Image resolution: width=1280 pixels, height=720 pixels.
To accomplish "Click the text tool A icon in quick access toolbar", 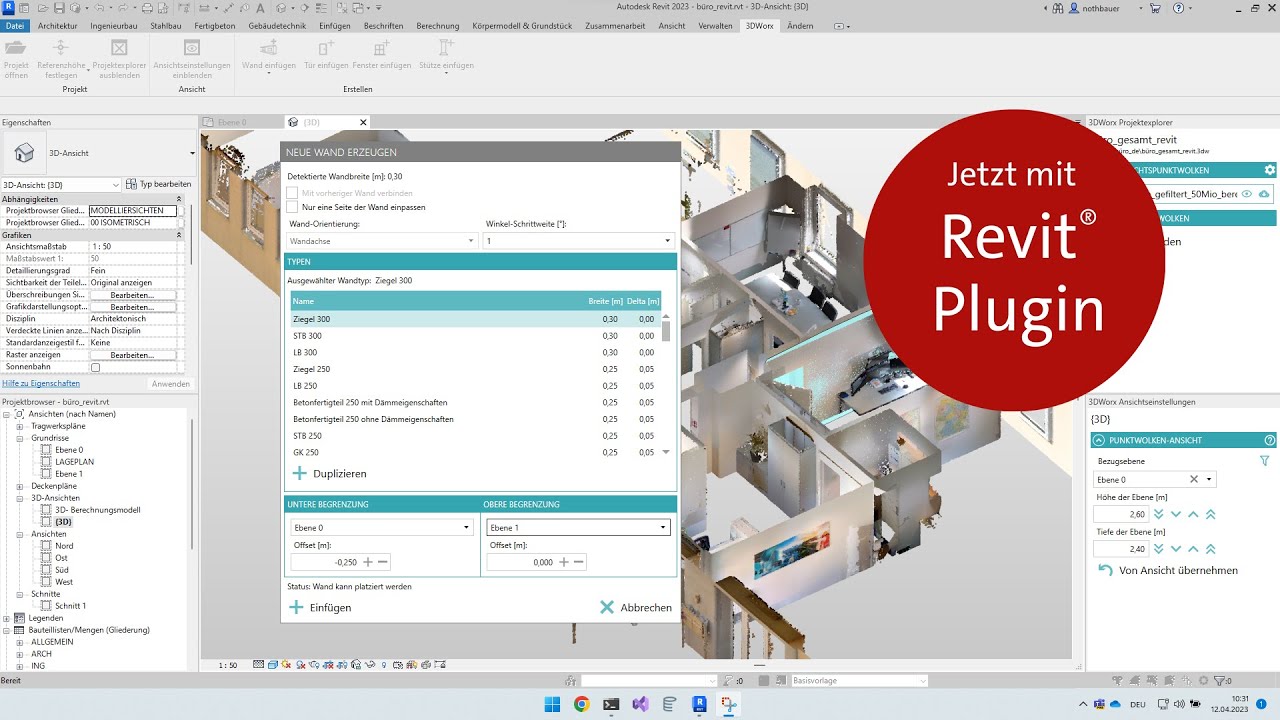I will [260, 7].
